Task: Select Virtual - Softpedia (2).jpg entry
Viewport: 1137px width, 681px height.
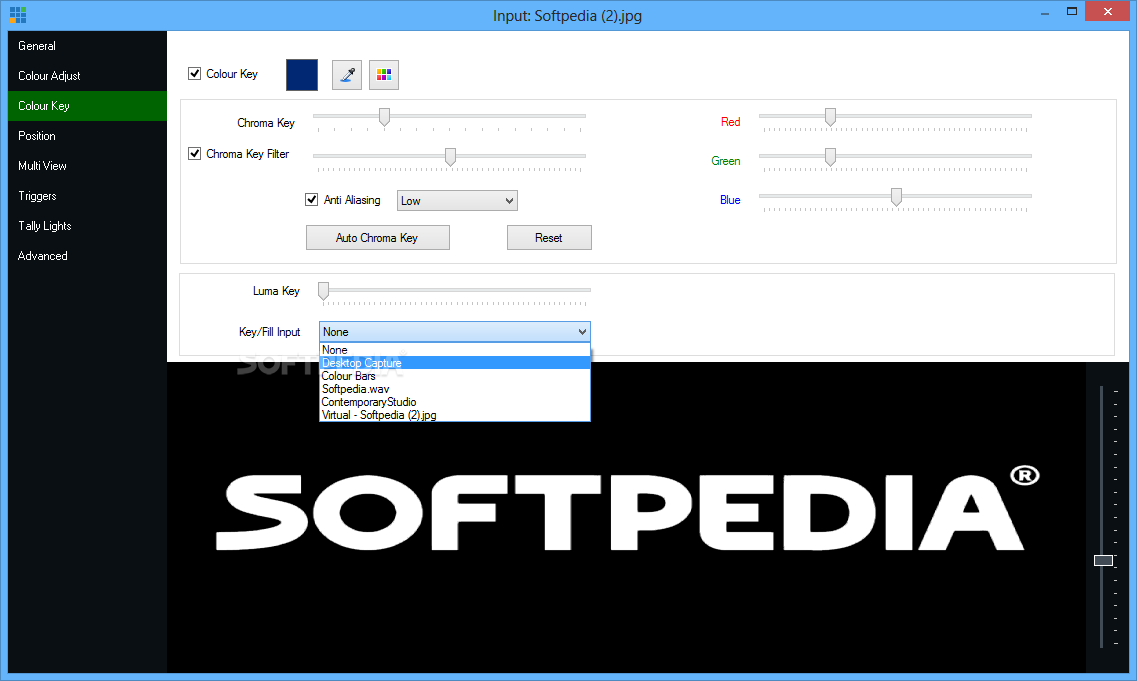Action: coord(455,415)
